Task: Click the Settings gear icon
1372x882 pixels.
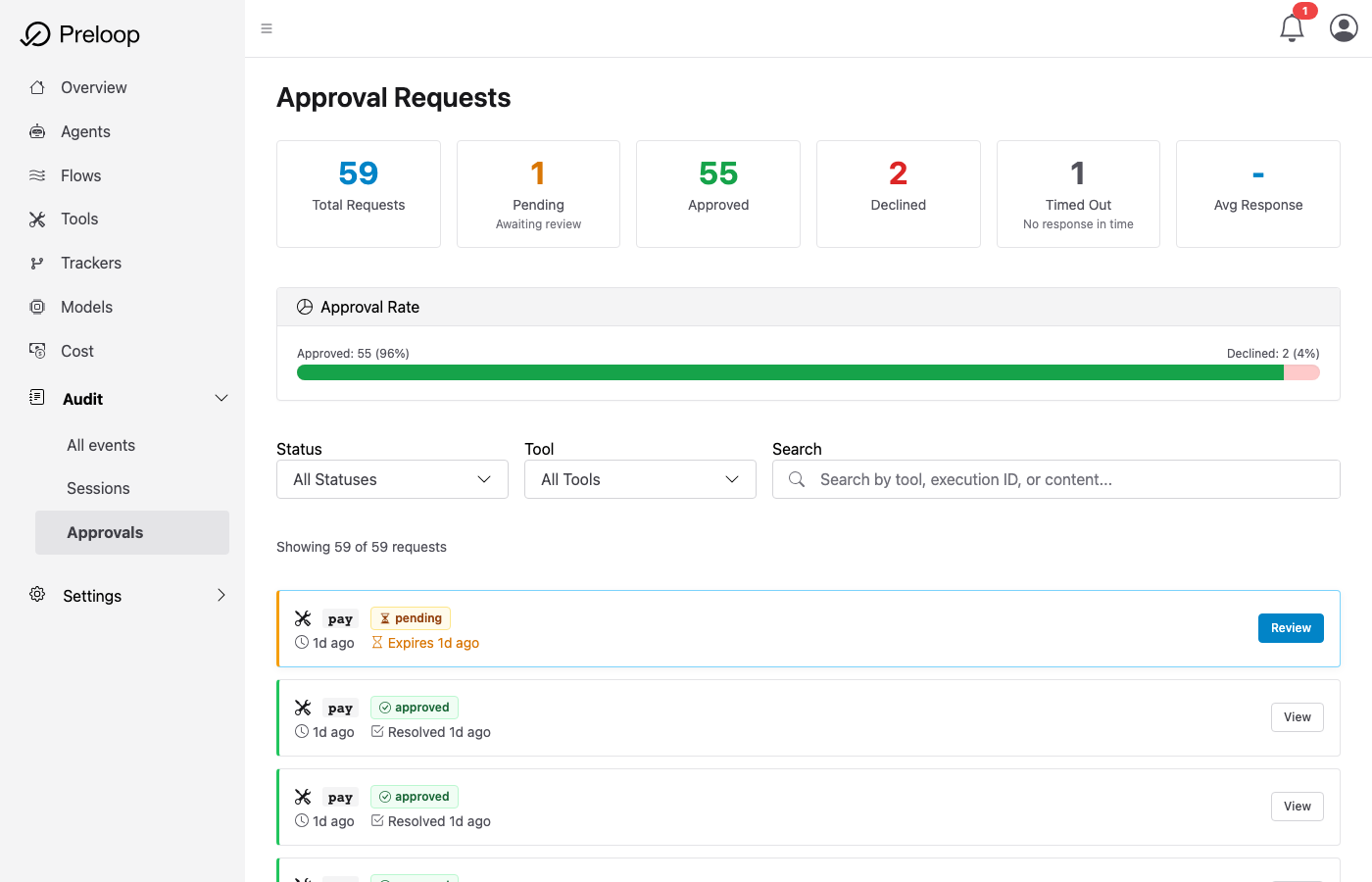Action: click(x=37, y=594)
